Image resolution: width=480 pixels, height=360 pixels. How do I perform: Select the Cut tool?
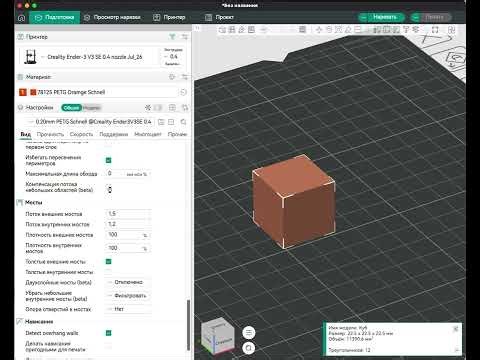[x=358, y=30]
